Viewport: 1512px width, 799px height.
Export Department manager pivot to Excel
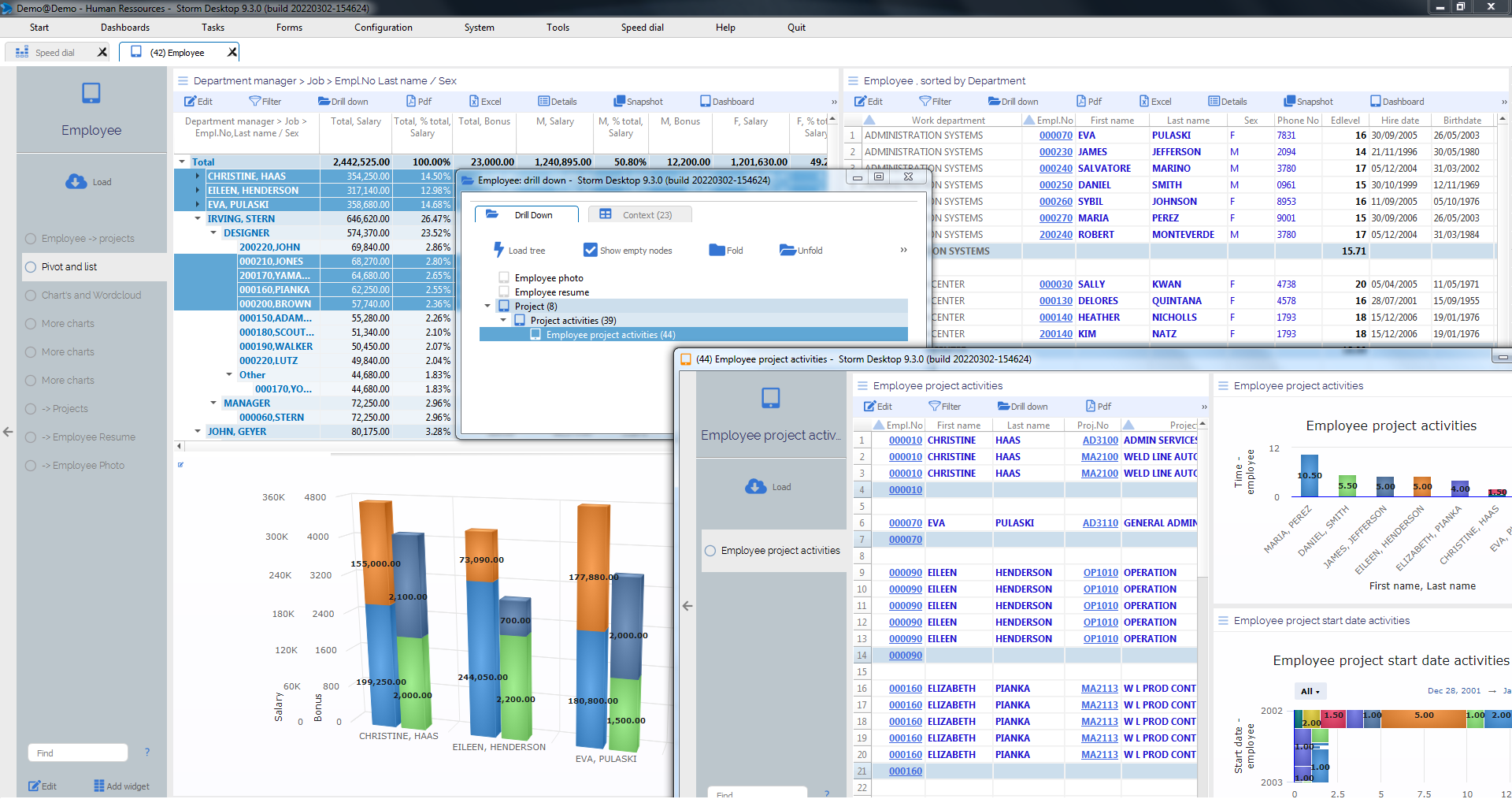[485, 102]
